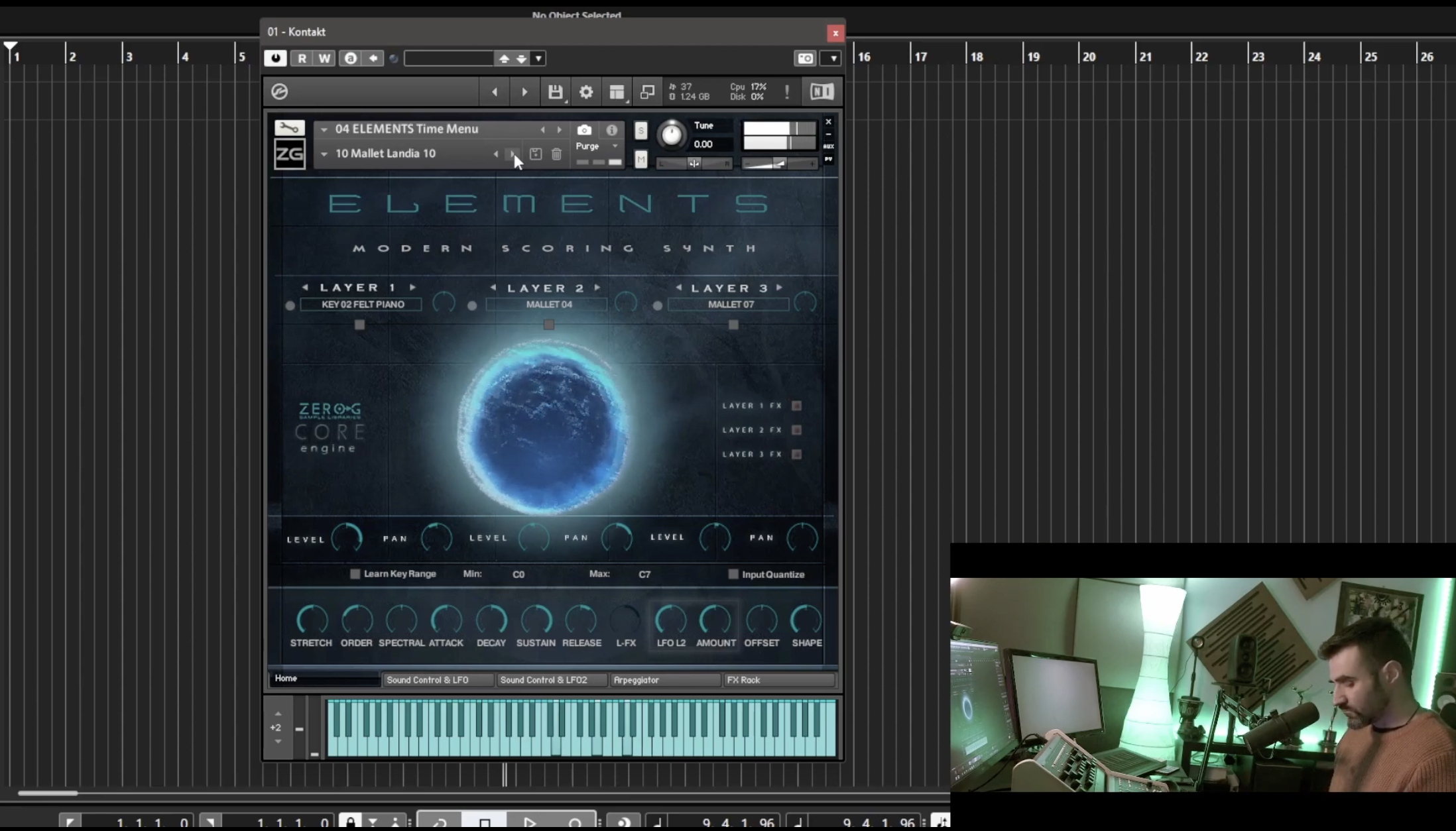
Task: Open the MALLET 04 sound selector
Action: pos(547,304)
